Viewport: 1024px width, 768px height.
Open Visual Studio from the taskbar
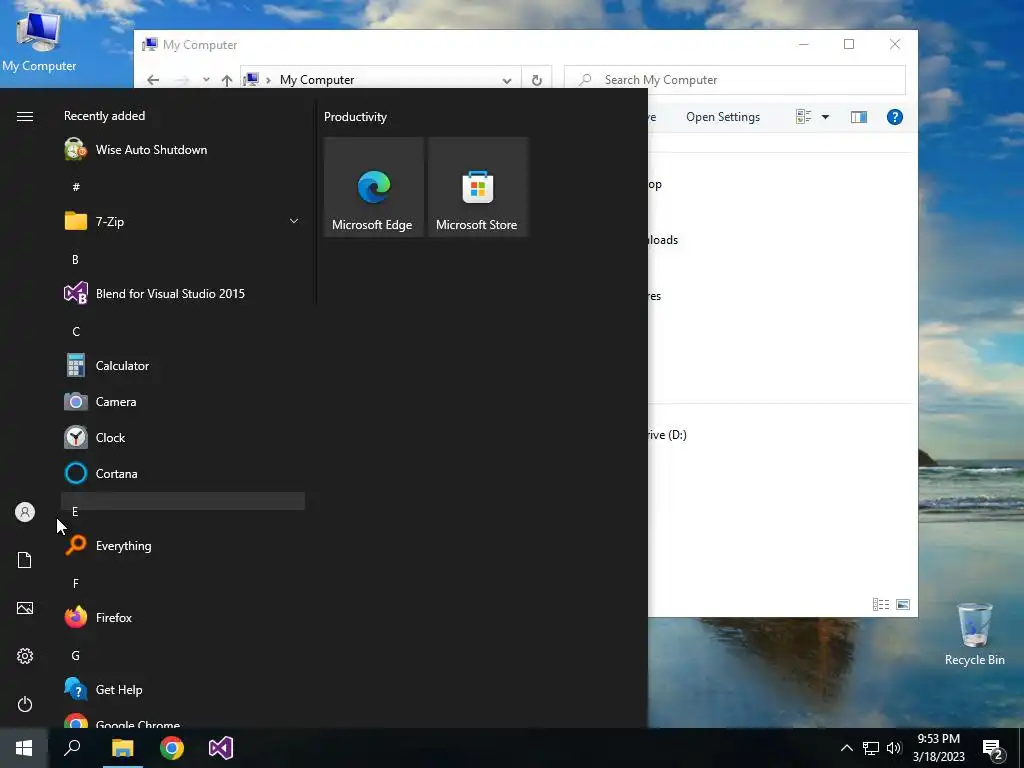click(x=221, y=748)
